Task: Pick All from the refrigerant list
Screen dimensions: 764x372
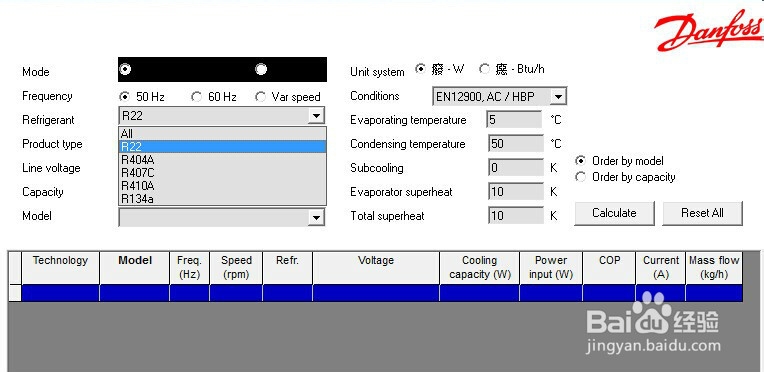Action: pos(222,134)
